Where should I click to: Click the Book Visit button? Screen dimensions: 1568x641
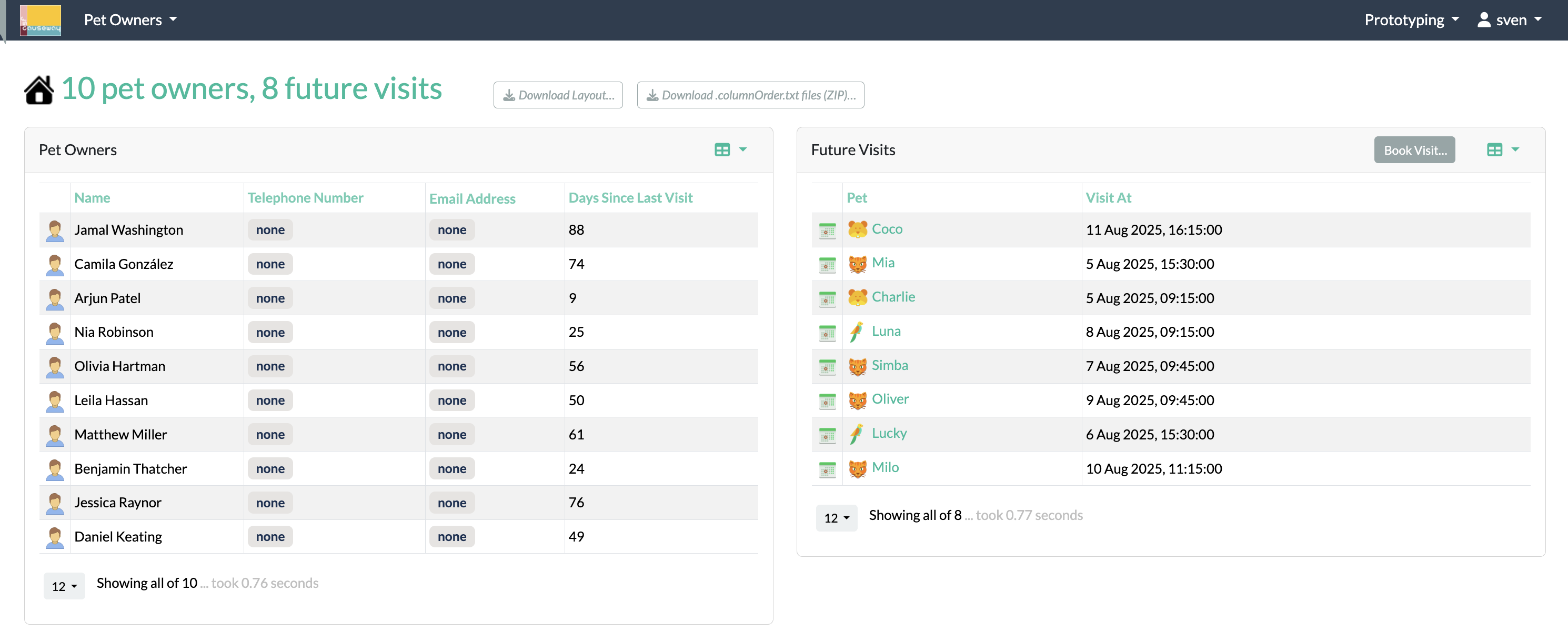1414,150
